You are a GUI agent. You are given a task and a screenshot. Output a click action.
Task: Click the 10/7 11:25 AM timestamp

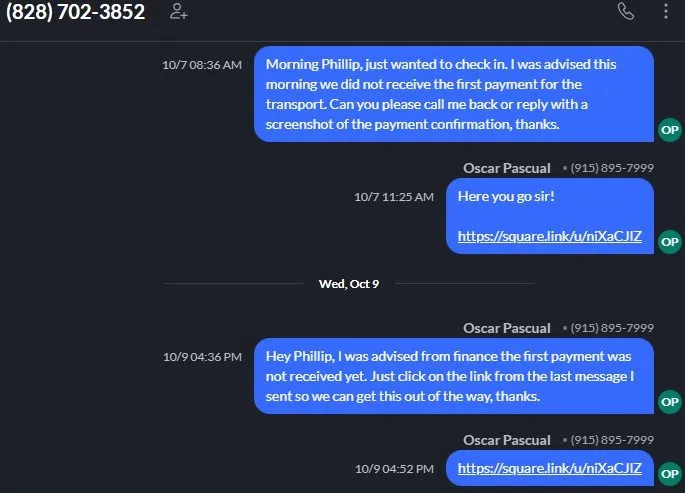coord(394,197)
